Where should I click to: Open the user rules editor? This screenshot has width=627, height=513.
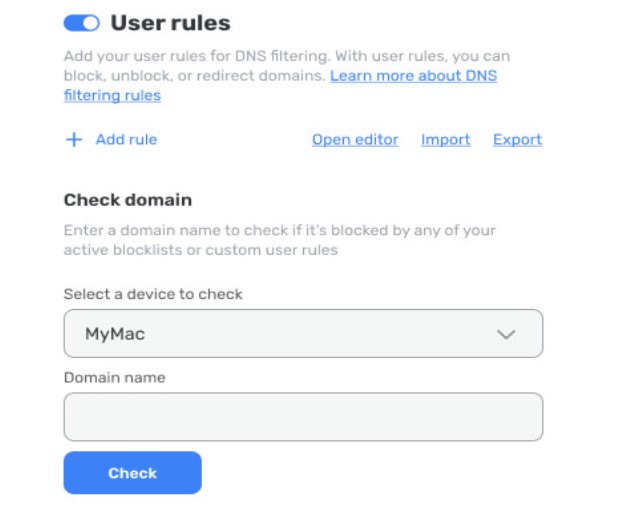click(x=355, y=140)
